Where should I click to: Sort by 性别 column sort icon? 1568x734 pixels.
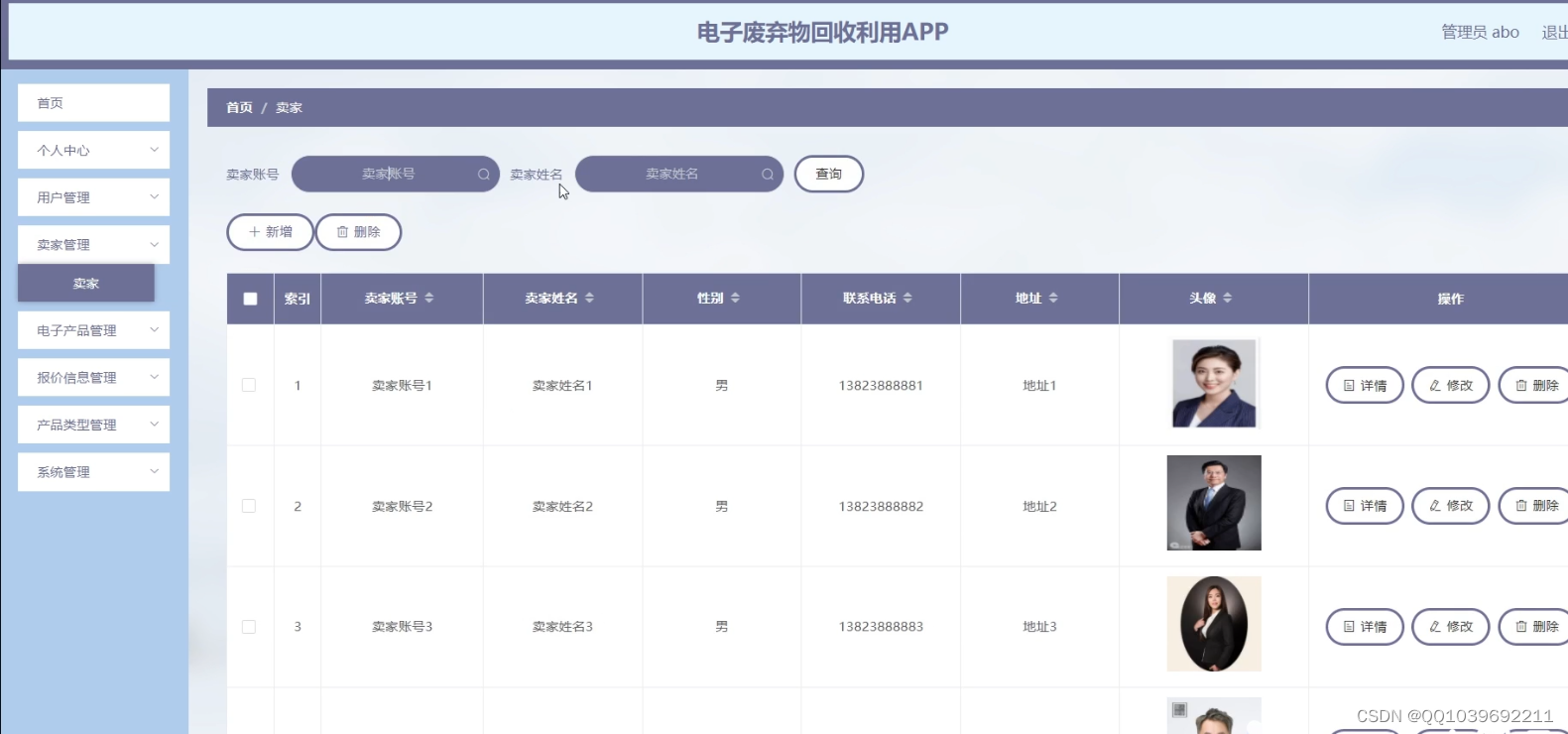735,298
